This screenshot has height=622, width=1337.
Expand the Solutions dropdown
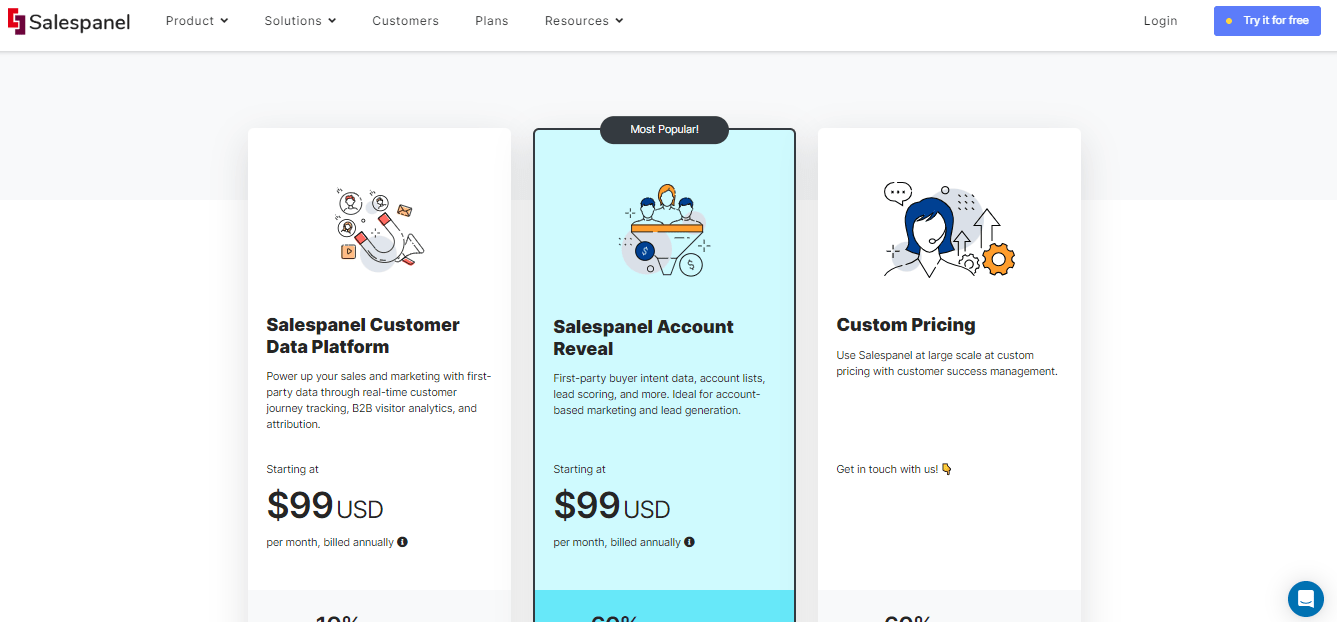299,20
